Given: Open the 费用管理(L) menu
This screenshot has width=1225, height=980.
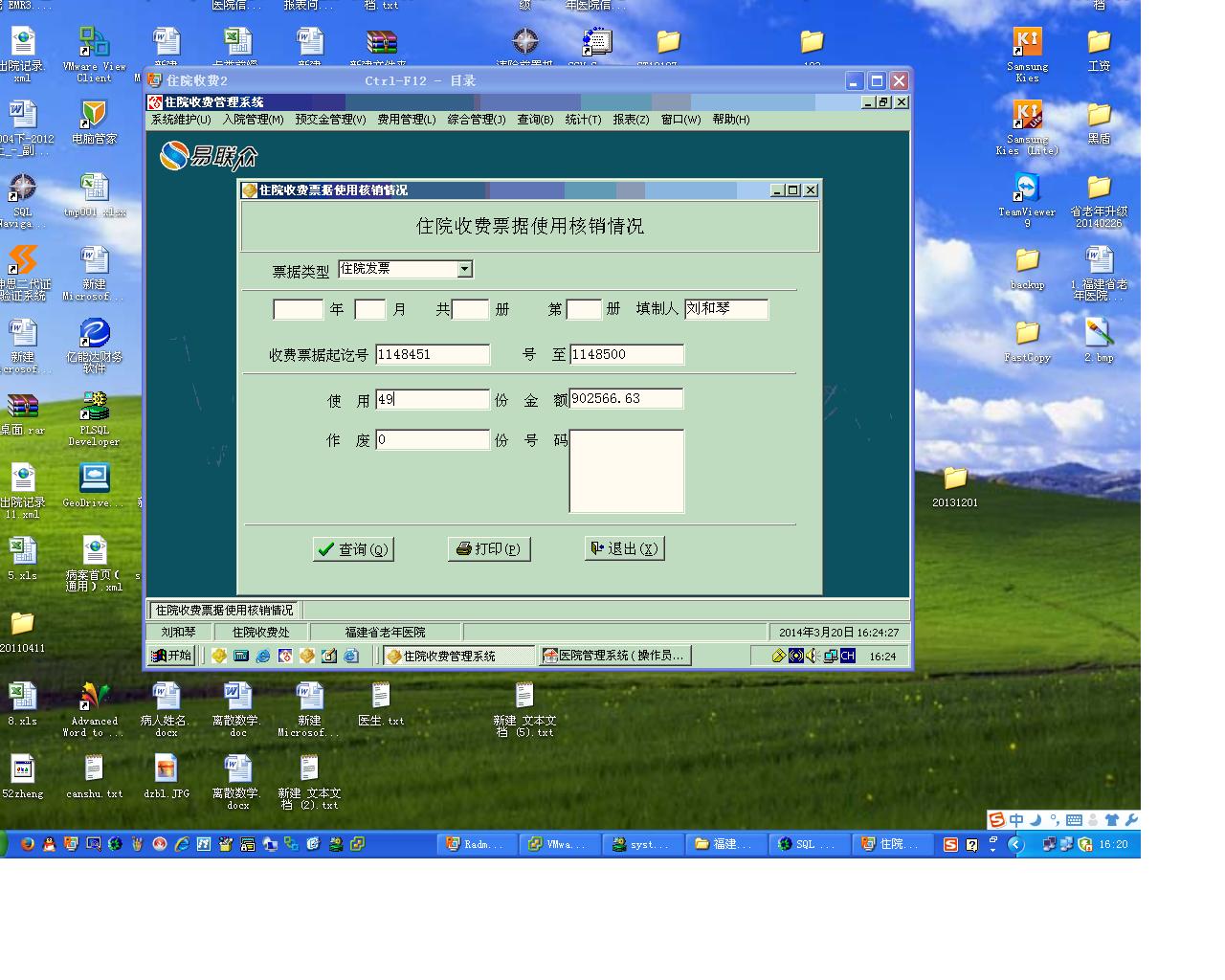Looking at the screenshot, I should point(407,120).
